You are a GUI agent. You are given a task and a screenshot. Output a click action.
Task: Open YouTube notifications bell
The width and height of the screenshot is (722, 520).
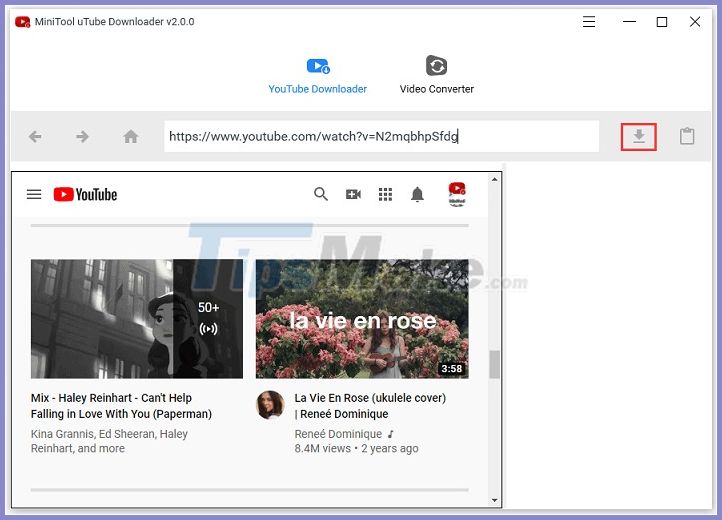tap(417, 194)
